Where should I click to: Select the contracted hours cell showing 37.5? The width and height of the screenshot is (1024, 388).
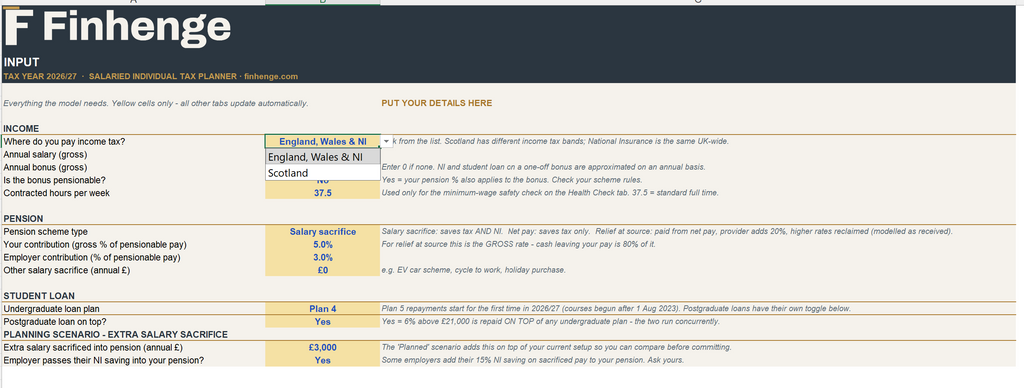click(323, 193)
